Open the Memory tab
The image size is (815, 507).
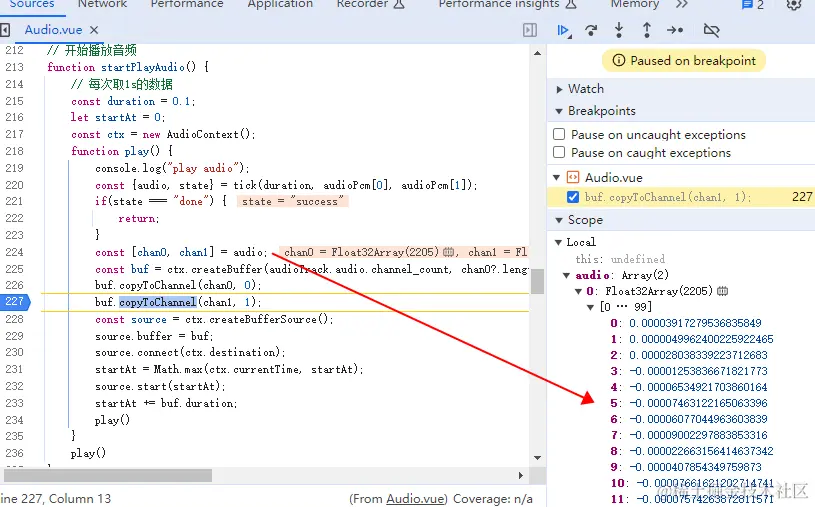point(635,4)
